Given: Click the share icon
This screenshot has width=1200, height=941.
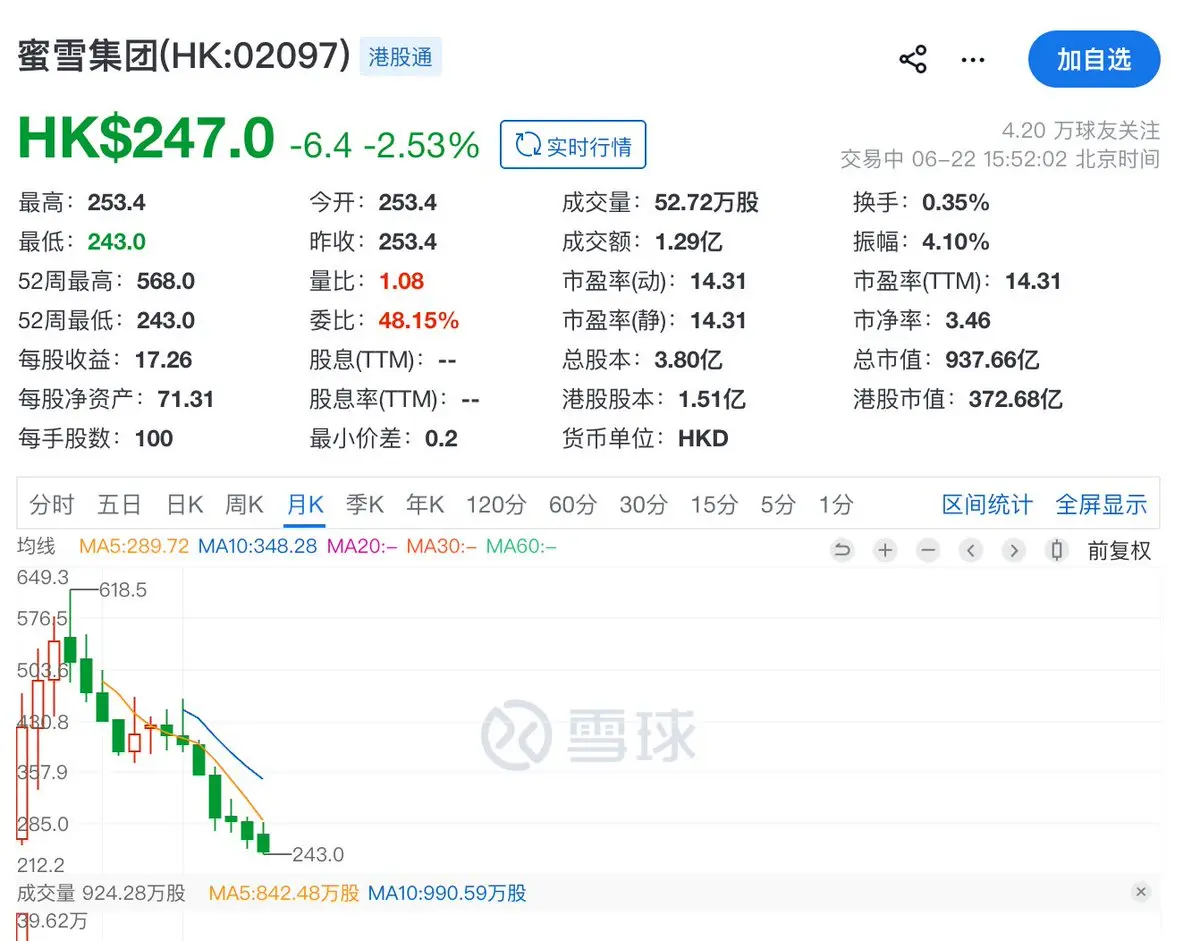Looking at the screenshot, I should pyautogui.click(x=913, y=59).
